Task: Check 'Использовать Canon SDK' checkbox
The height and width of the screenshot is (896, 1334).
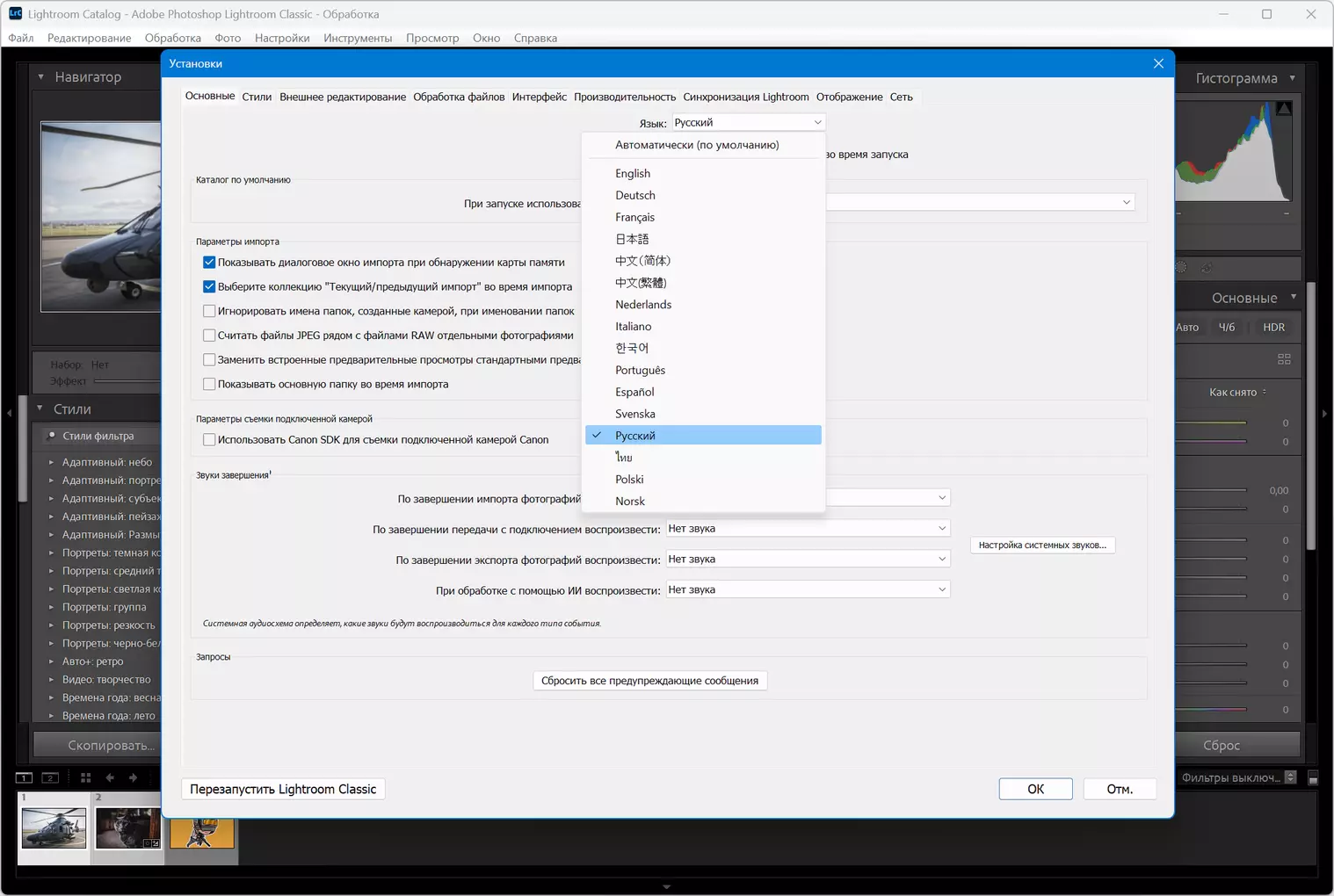Action: [209, 439]
